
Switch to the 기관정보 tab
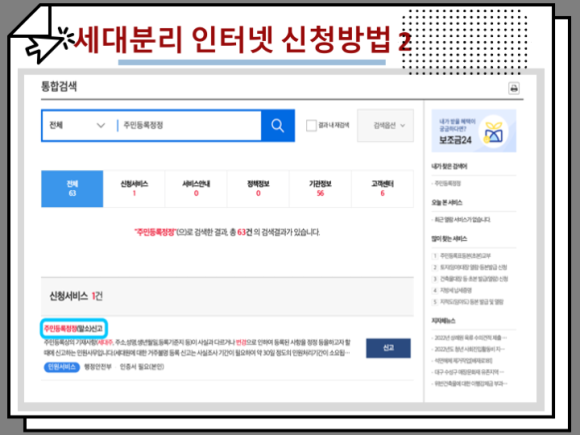320,189
